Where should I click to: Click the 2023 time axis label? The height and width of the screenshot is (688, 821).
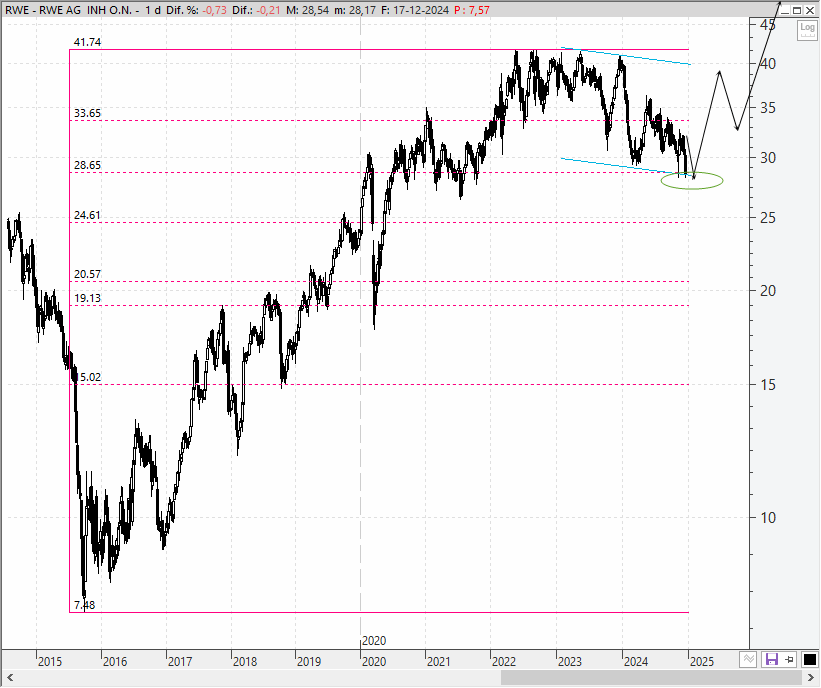coord(570,662)
